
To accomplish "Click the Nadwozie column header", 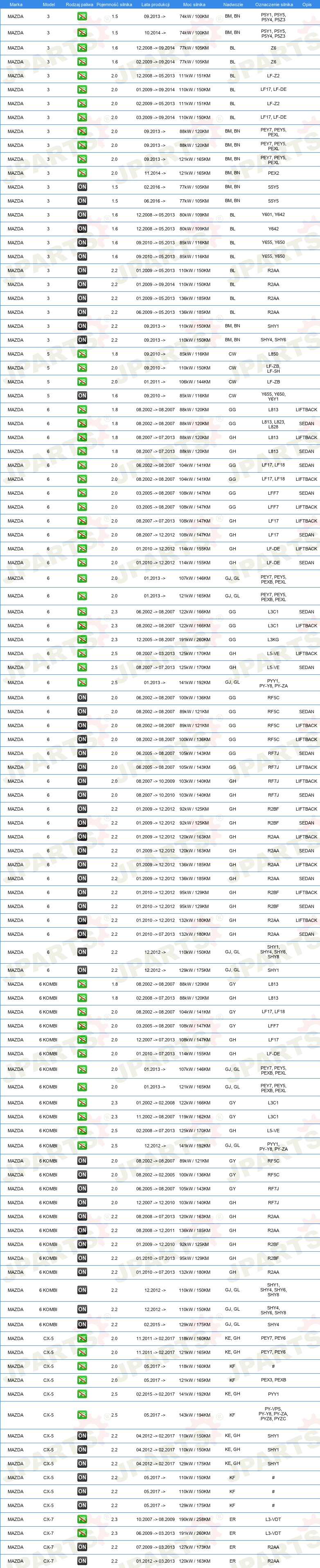I will click(x=233, y=4).
